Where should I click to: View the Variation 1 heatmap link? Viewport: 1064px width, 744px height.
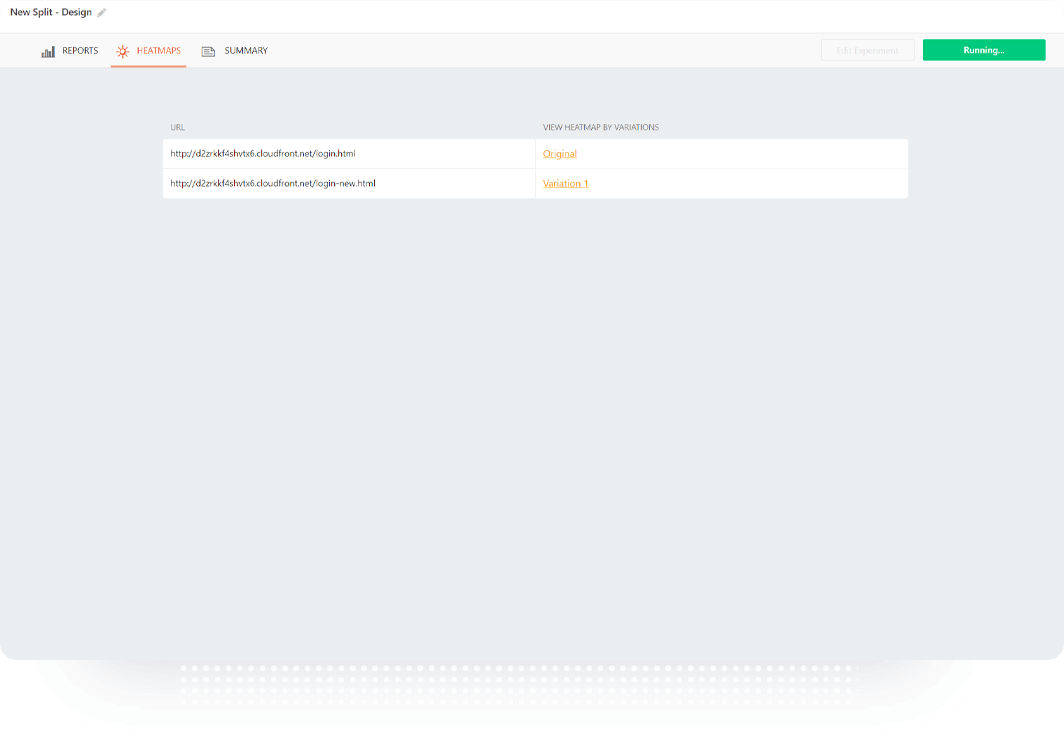point(565,184)
